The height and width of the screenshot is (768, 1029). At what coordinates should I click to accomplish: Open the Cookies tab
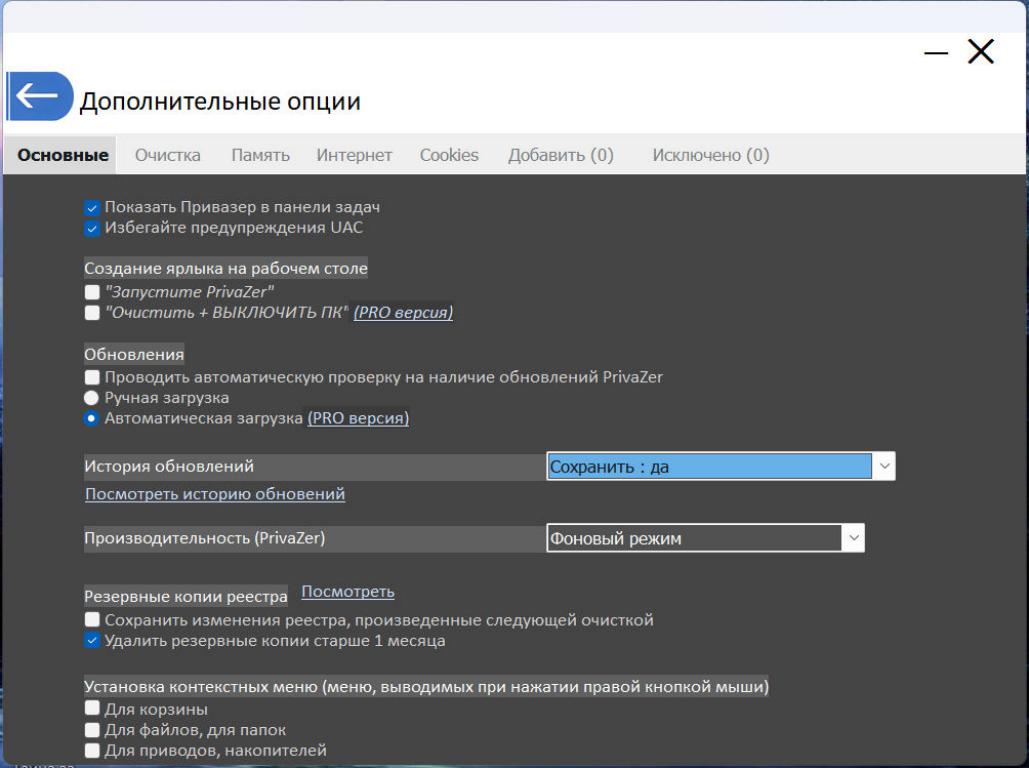[449, 155]
